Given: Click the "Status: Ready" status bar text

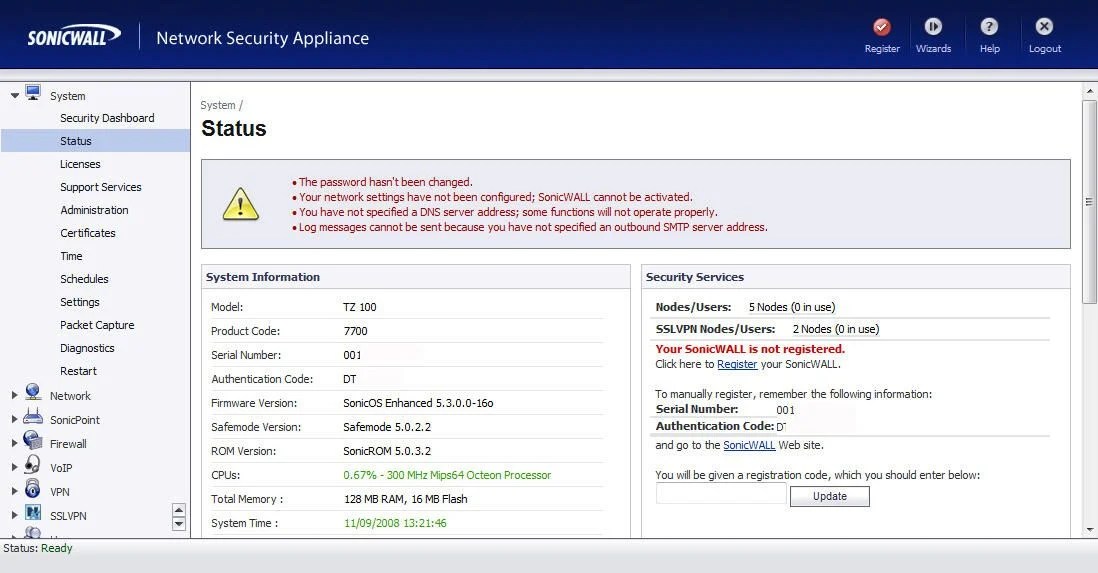Looking at the screenshot, I should [x=38, y=548].
